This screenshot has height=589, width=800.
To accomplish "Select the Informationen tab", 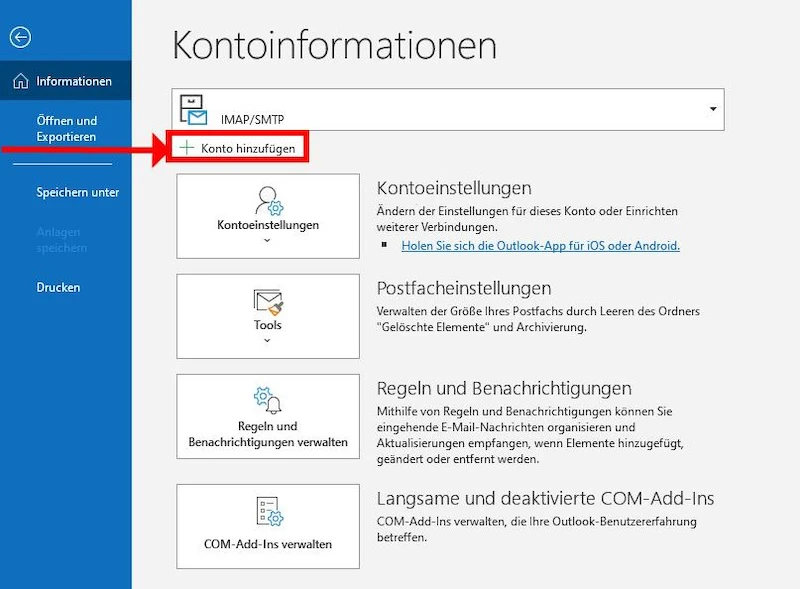I will point(74,82).
